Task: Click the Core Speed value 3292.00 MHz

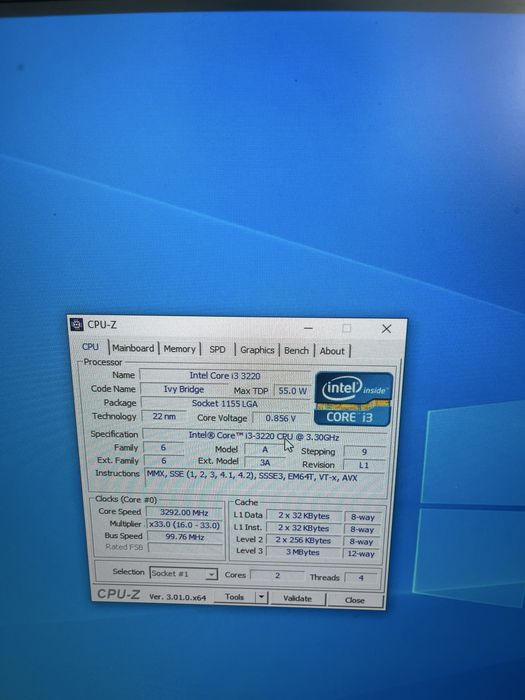Action: (184, 512)
